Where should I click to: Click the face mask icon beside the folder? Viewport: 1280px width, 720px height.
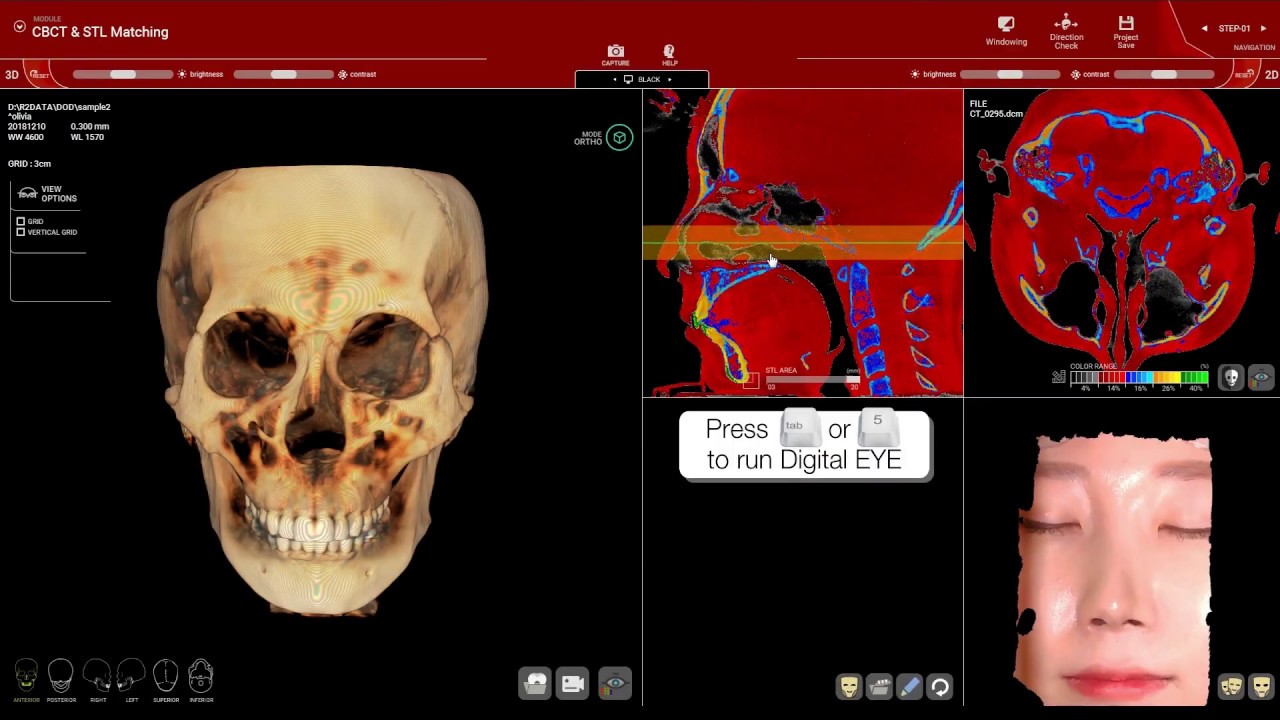coord(849,686)
